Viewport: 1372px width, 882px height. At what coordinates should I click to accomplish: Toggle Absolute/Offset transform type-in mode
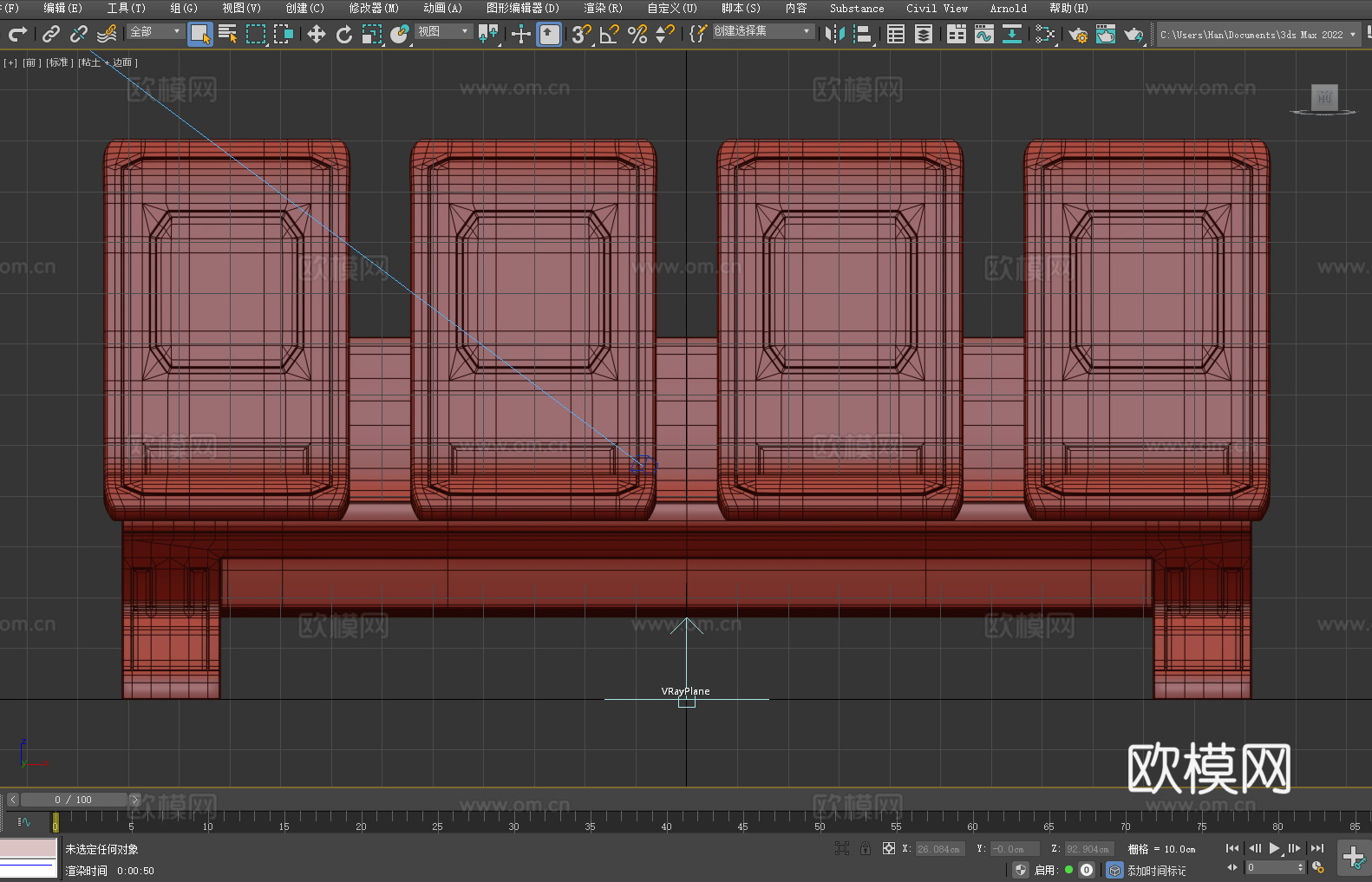(889, 849)
